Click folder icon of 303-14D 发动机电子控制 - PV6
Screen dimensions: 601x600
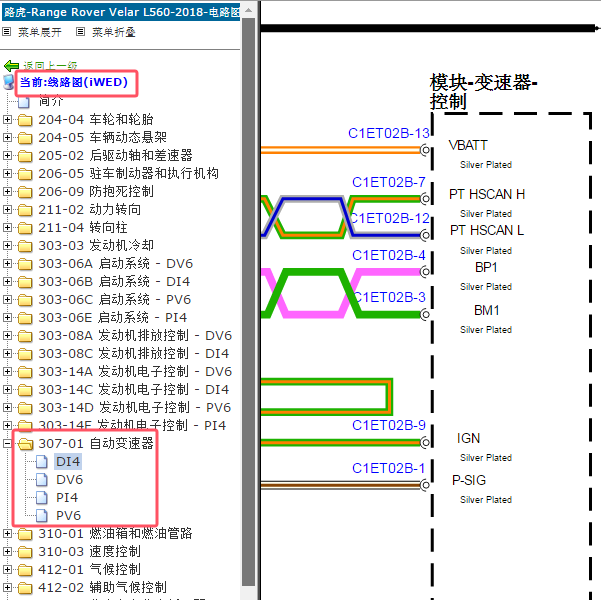pyautogui.click(x=25, y=408)
